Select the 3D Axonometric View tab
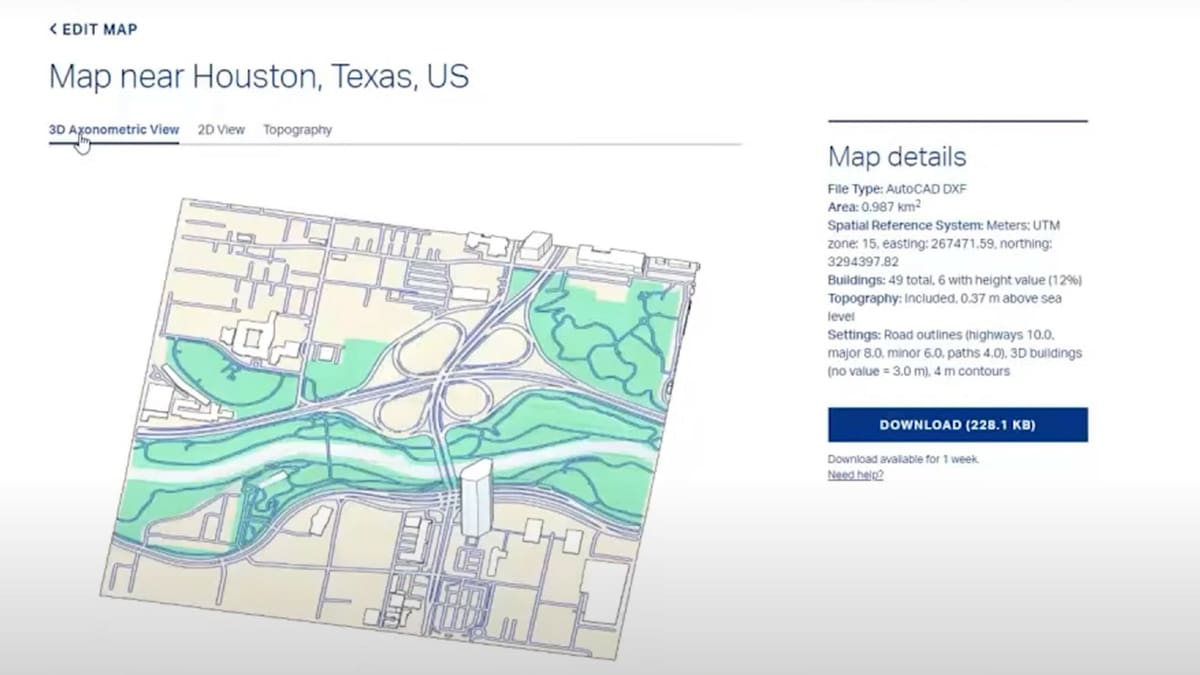1200x675 pixels. [114, 130]
